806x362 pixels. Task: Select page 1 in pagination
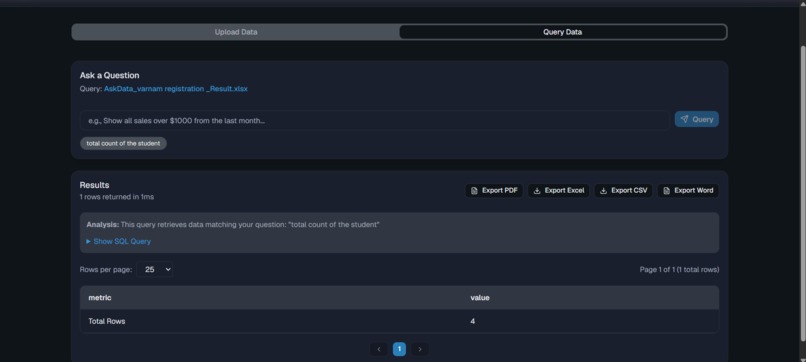click(x=399, y=349)
